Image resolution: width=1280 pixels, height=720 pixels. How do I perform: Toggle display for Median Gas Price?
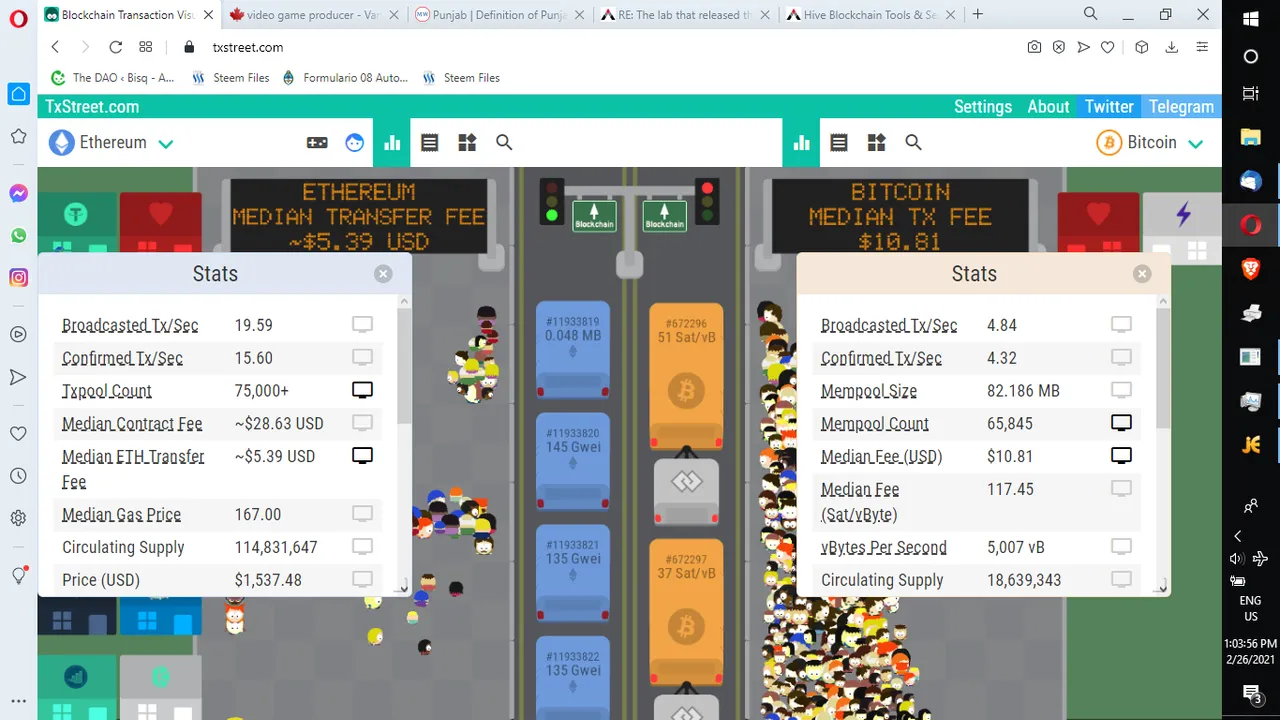click(x=362, y=514)
